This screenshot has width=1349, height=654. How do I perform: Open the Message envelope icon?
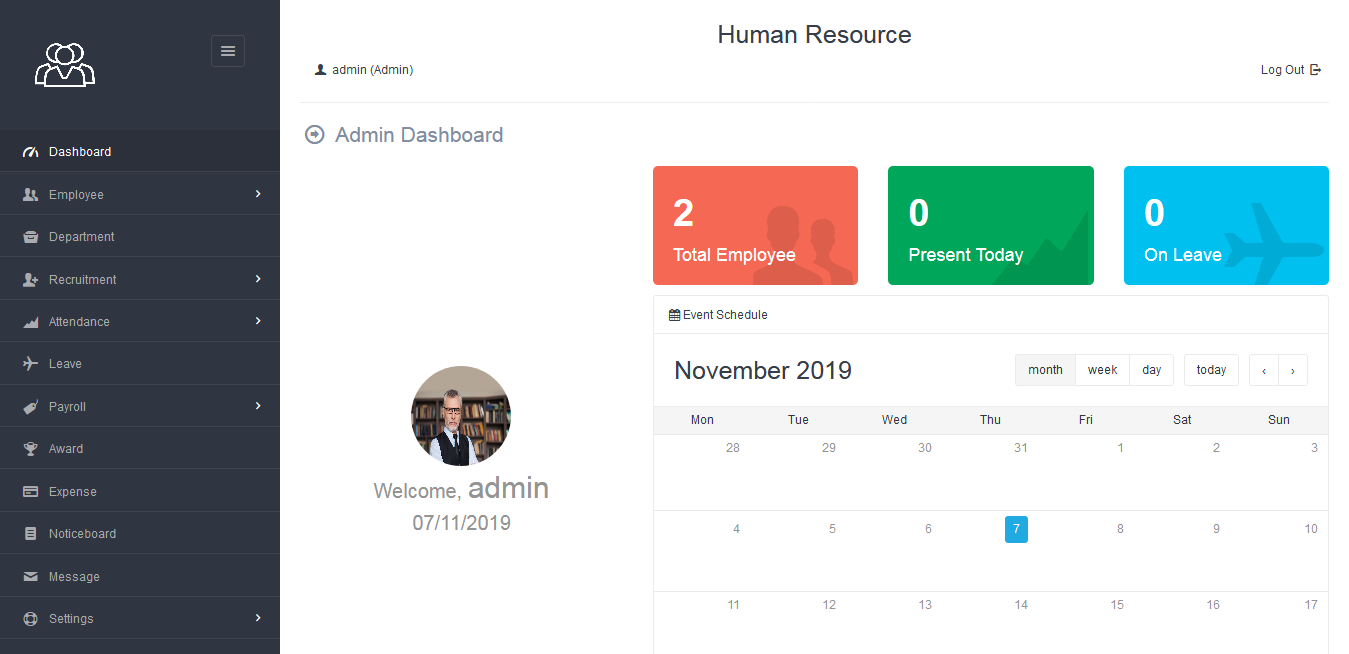(x=28, y=576)
